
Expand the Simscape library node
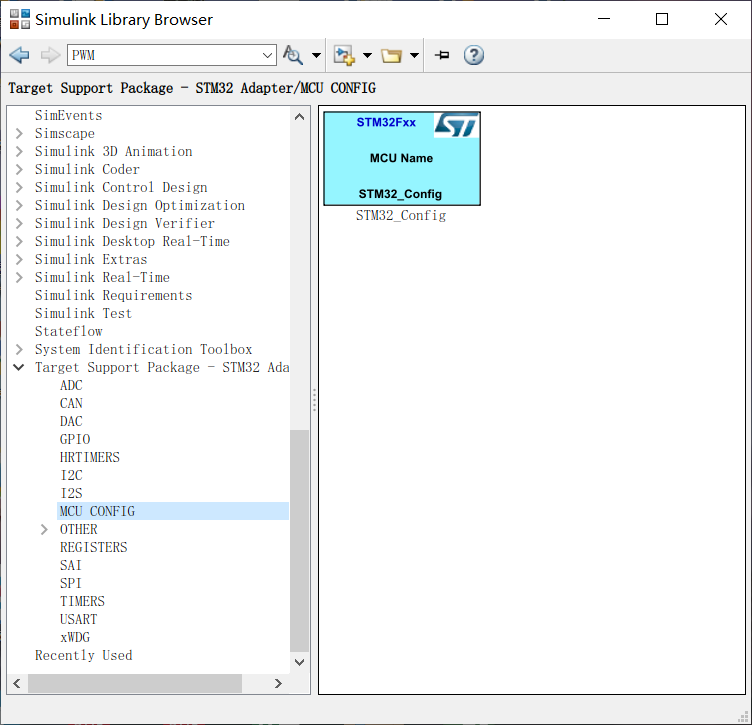[19, 133]
